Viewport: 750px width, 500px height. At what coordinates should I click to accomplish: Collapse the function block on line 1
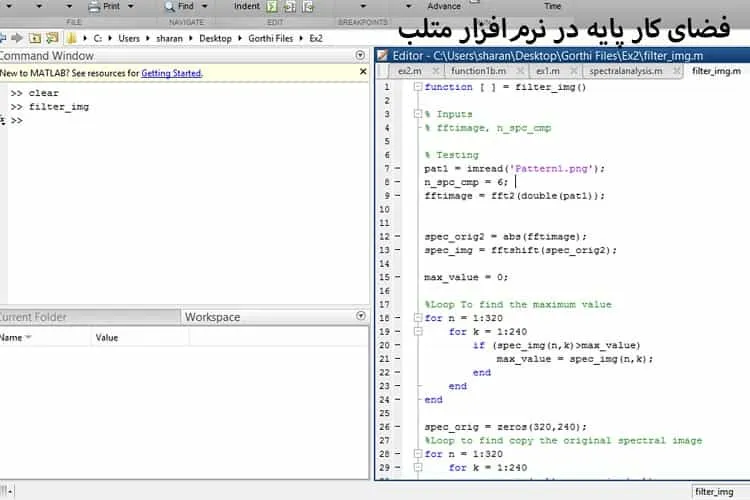(418, 87)
